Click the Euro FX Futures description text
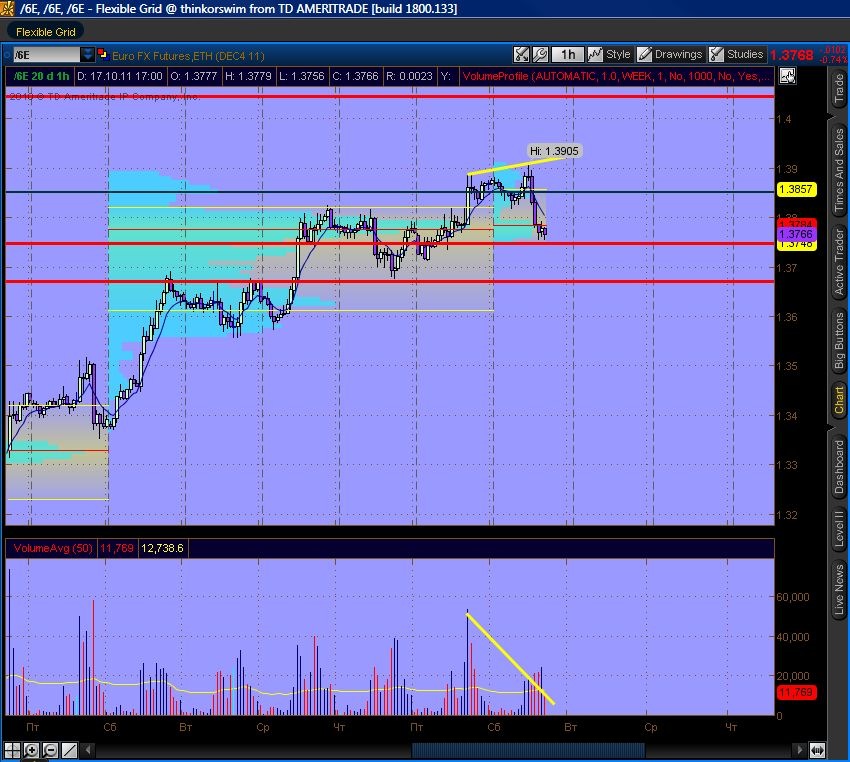The width and height of the screenshot is (850, 762). click(188, 55)
